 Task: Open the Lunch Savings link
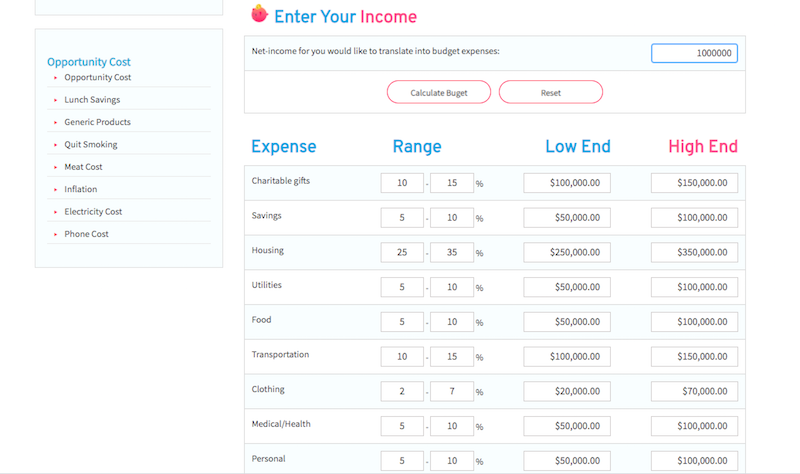coord(92,99)
